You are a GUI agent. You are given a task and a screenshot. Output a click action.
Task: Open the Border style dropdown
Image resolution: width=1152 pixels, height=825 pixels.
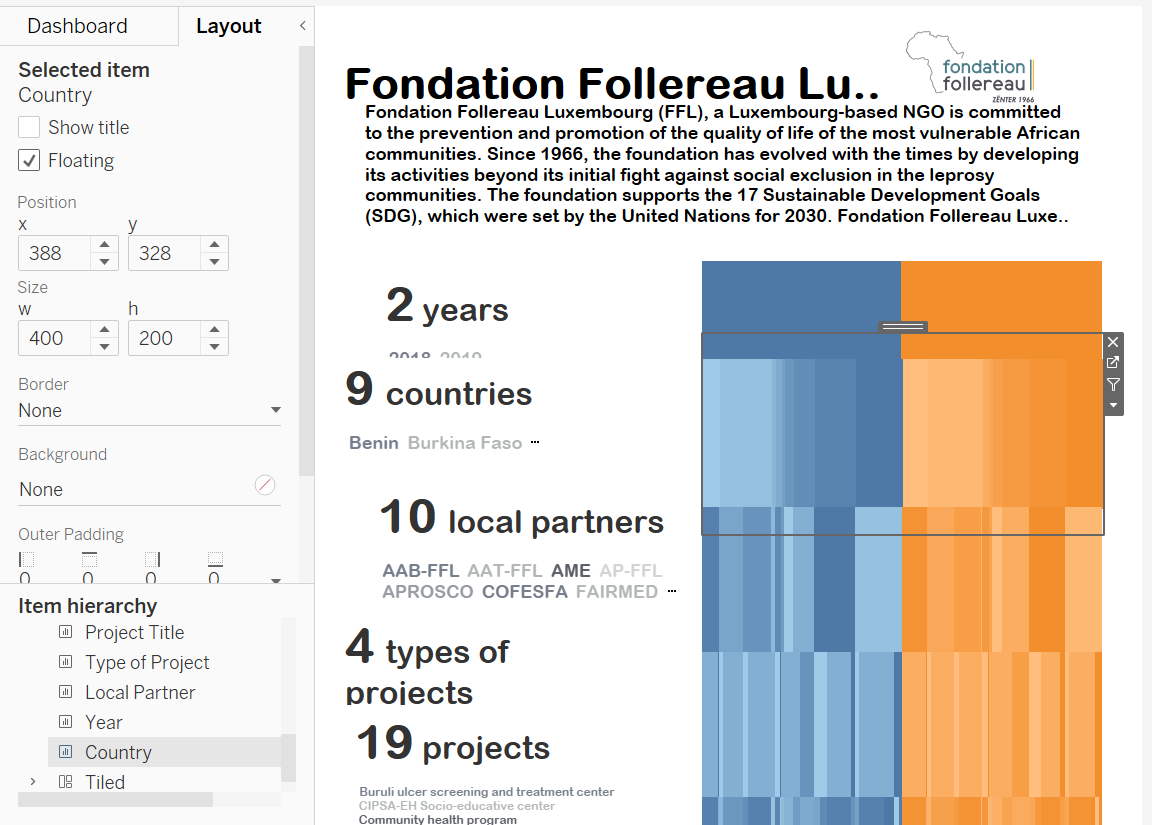[x=276, y=409]
